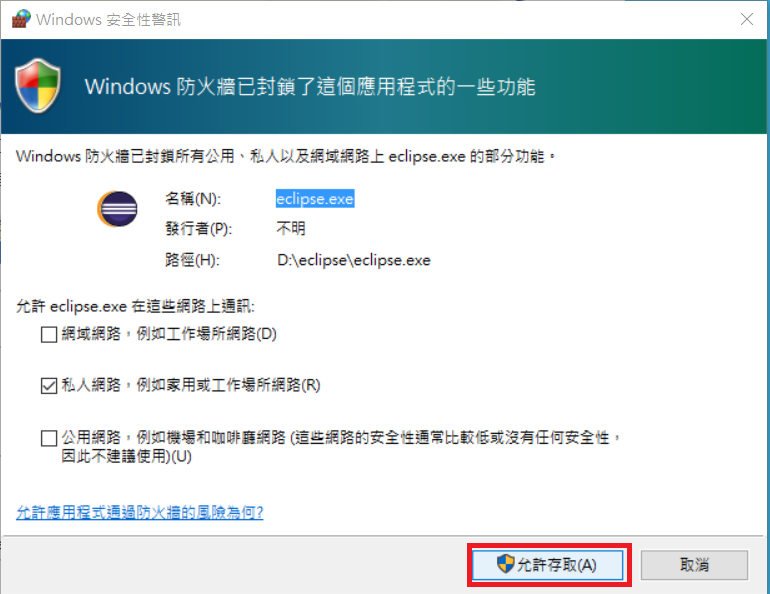Image resolution: width=770 pixels, height=594 pixels.
Task: Click 允許存取(A) allow access button
Action: [x=548, y=565]
